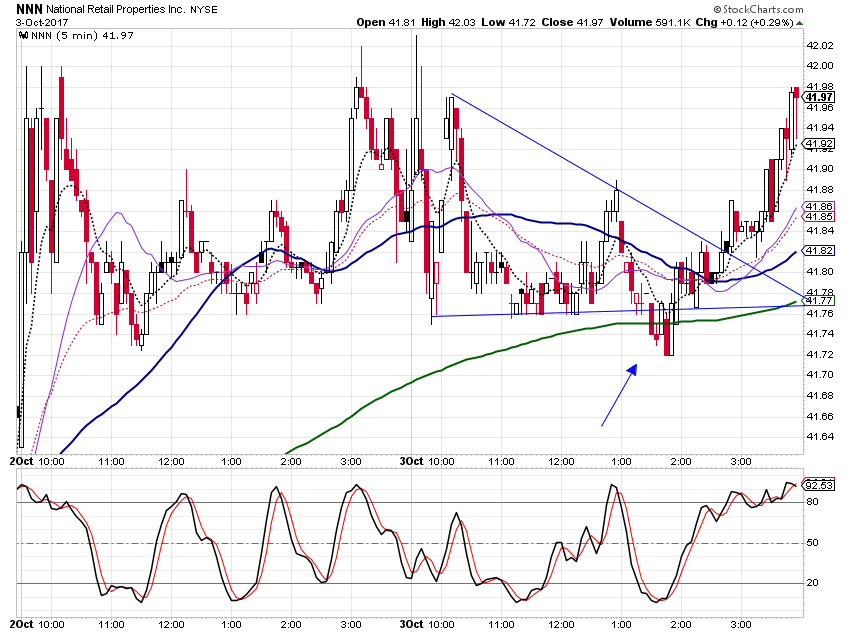Click the Chg +0.12 (+0.29%) reading
The height and width of the screenshot is (633, 850).
pos(744,22)
